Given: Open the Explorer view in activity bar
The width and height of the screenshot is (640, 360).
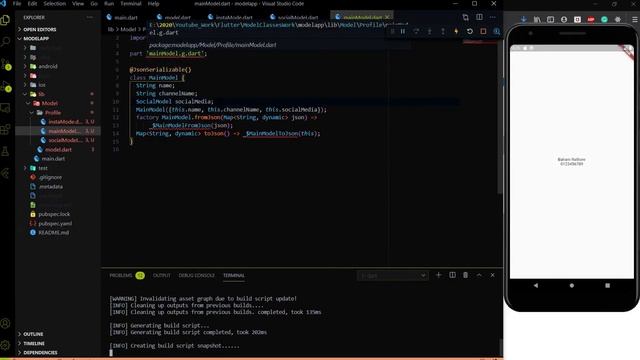Looking at the screenshot, I should 5,20.
